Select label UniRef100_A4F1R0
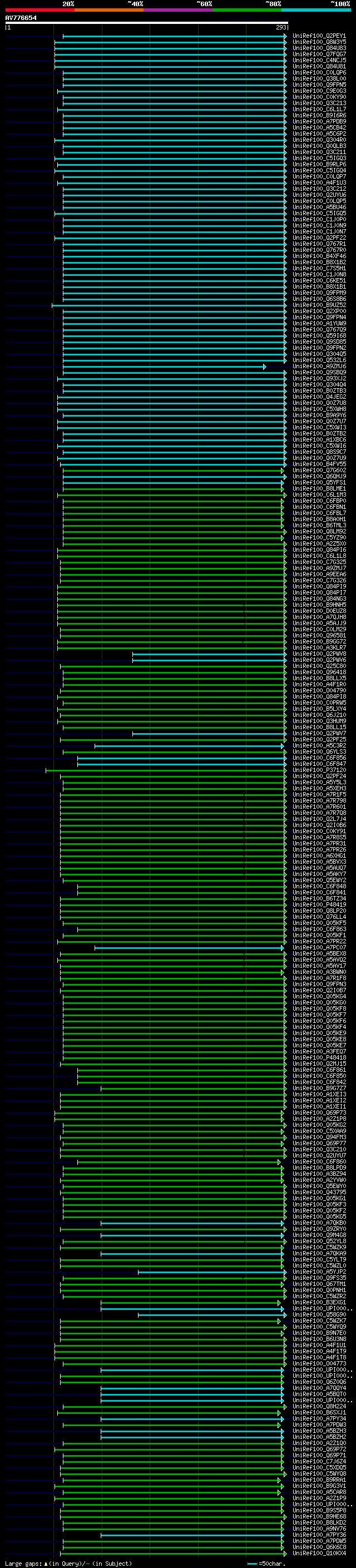The height and width of the screenshot is (1568, 356). click(319, 685)
